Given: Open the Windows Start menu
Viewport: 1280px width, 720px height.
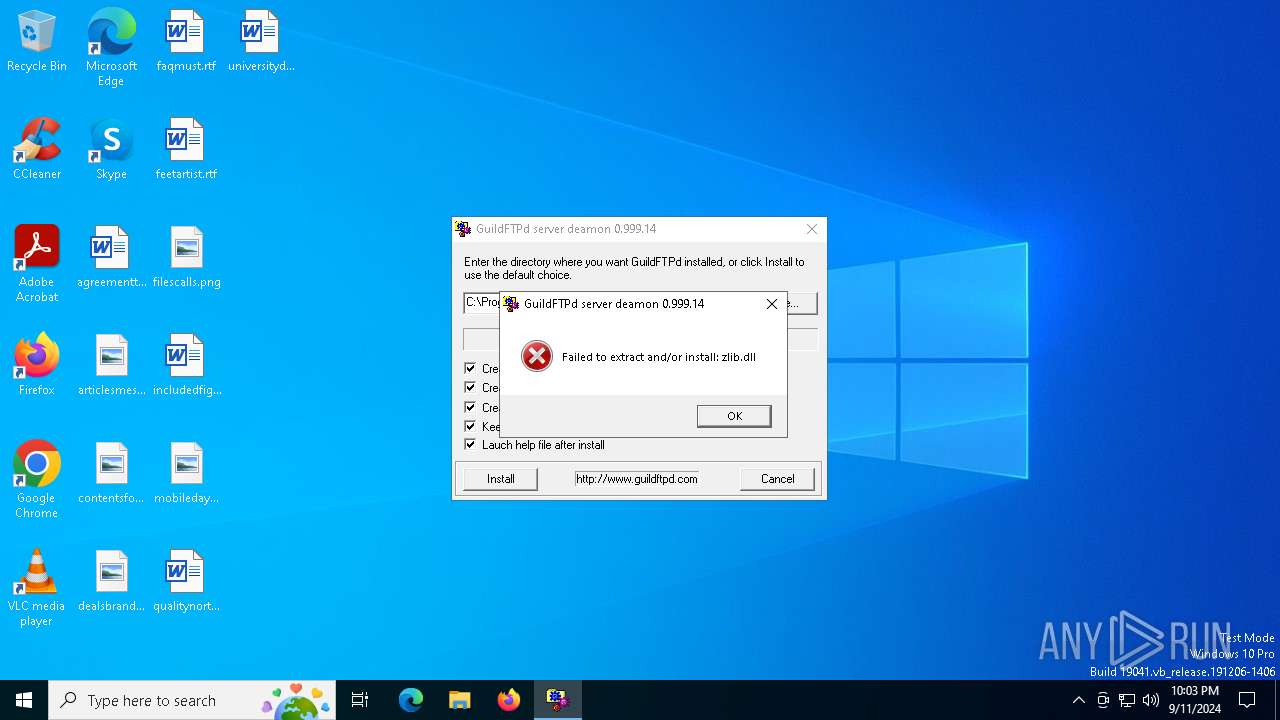Looking at the screenshot, I should (x=24, y=700).
